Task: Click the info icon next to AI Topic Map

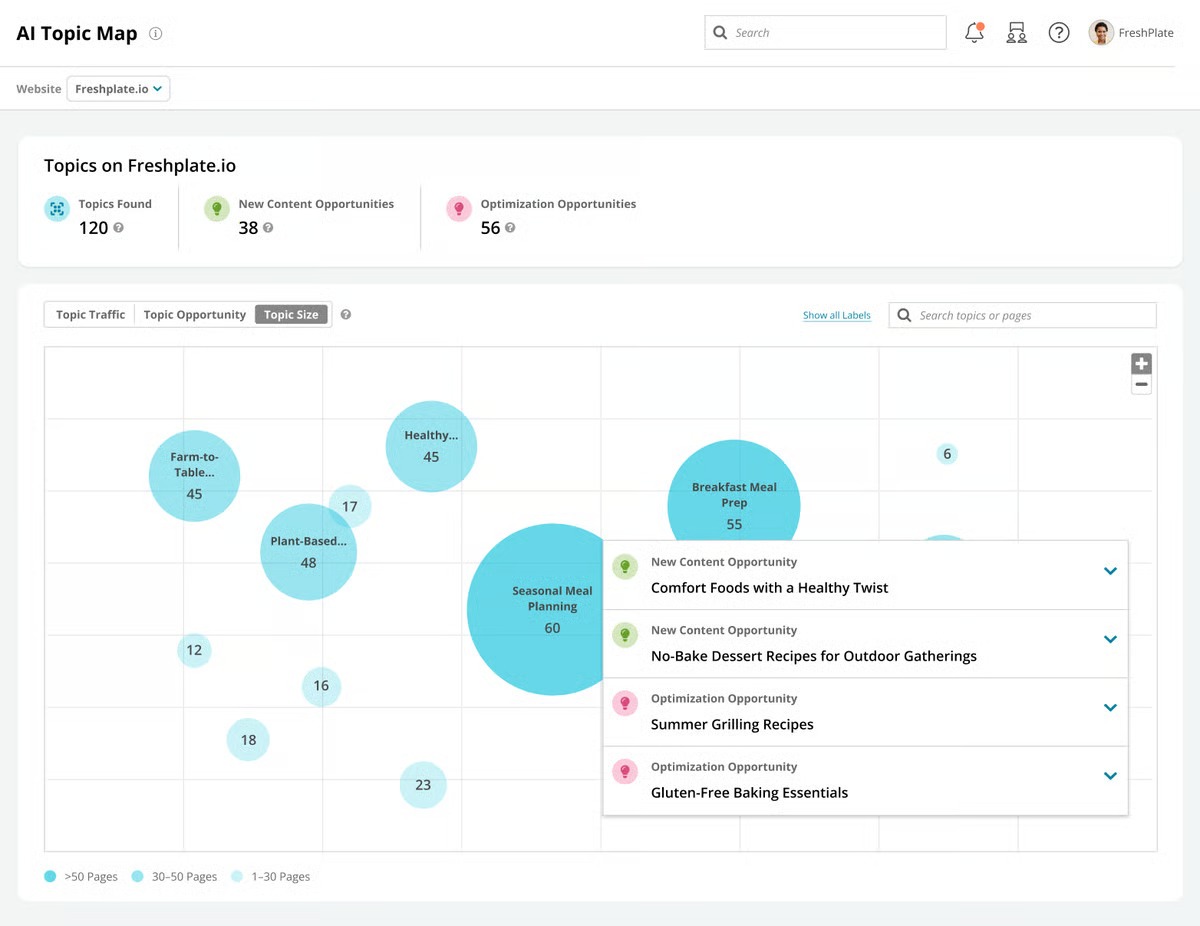Action: 156,33
